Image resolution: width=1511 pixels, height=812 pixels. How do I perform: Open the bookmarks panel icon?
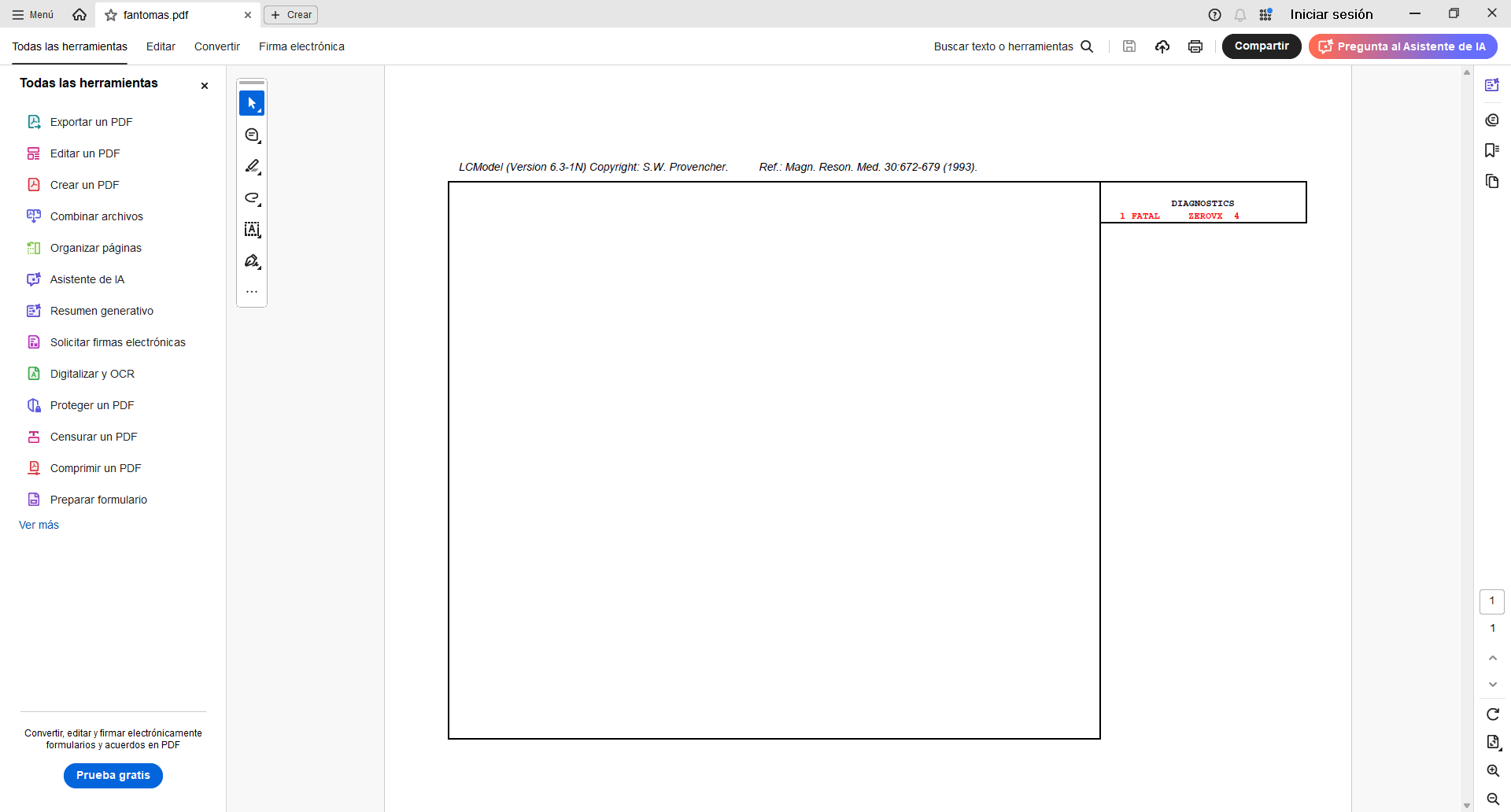tap(1491, 150)
